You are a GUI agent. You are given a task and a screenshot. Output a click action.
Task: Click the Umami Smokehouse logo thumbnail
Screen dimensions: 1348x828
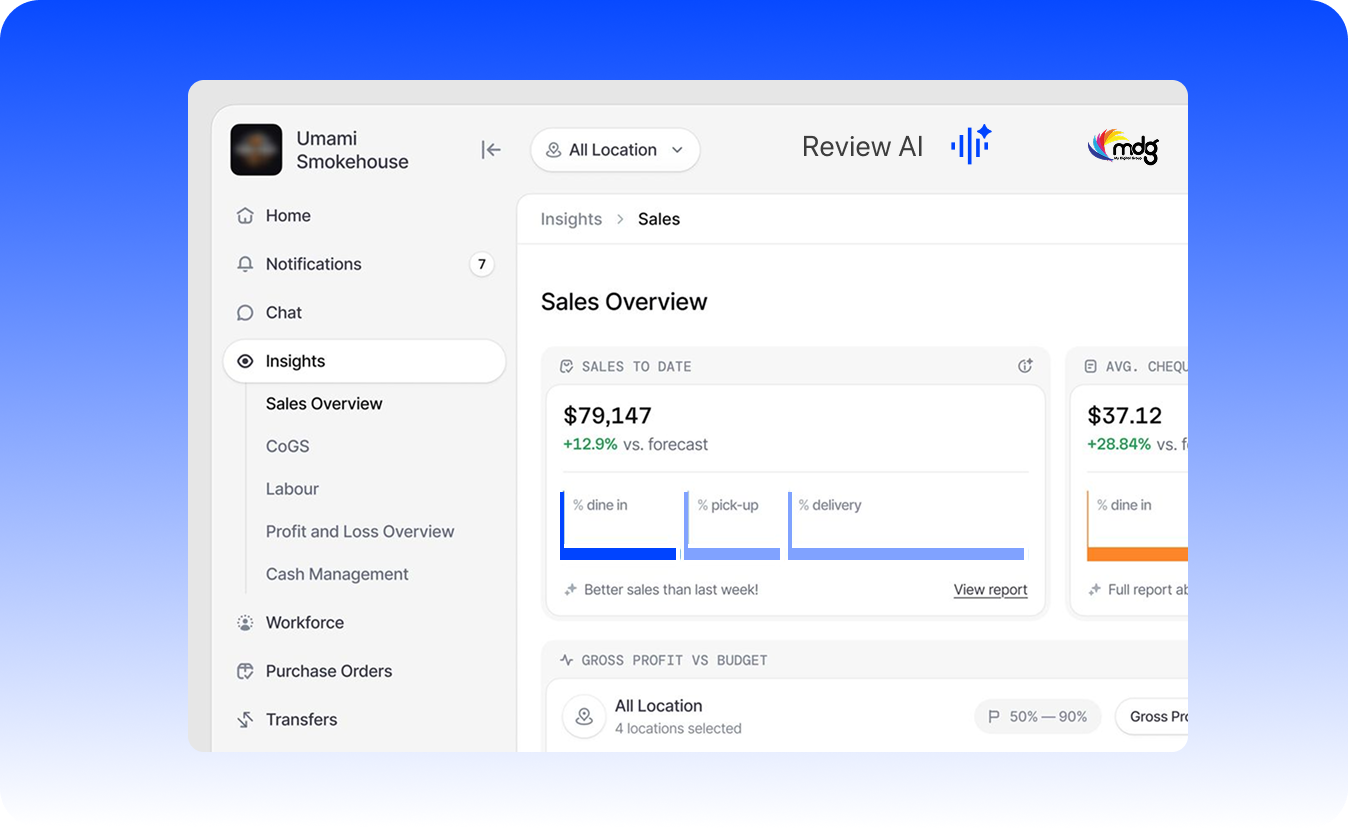[256, 150]
